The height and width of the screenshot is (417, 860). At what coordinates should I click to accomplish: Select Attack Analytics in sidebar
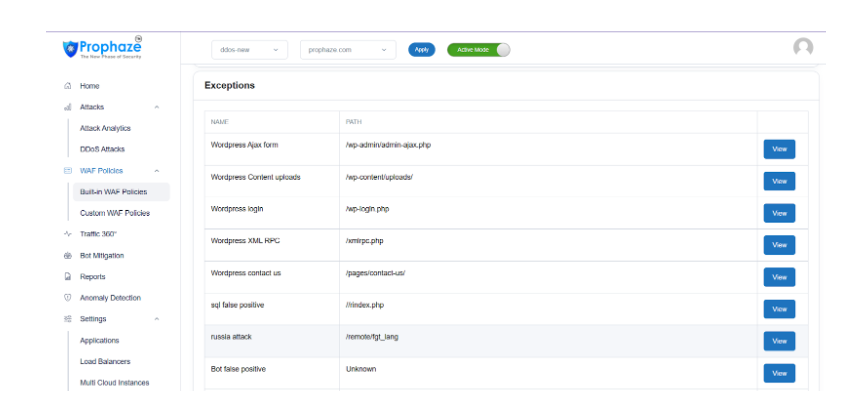tap(105, 128)
